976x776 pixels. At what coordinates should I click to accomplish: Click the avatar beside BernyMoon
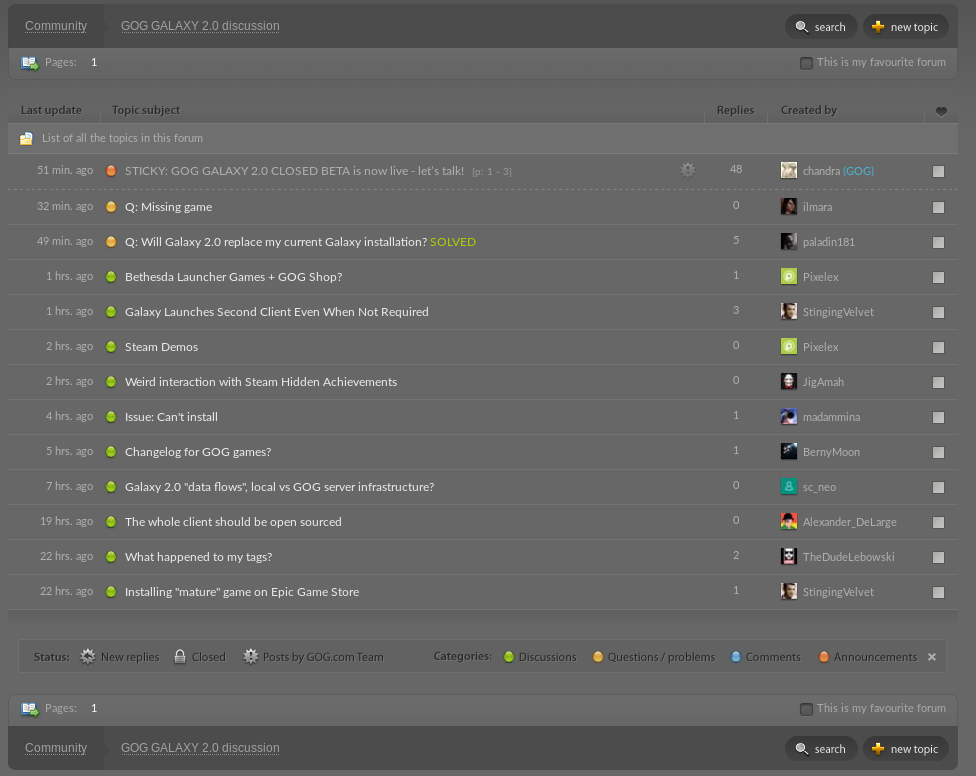point(789,451)
